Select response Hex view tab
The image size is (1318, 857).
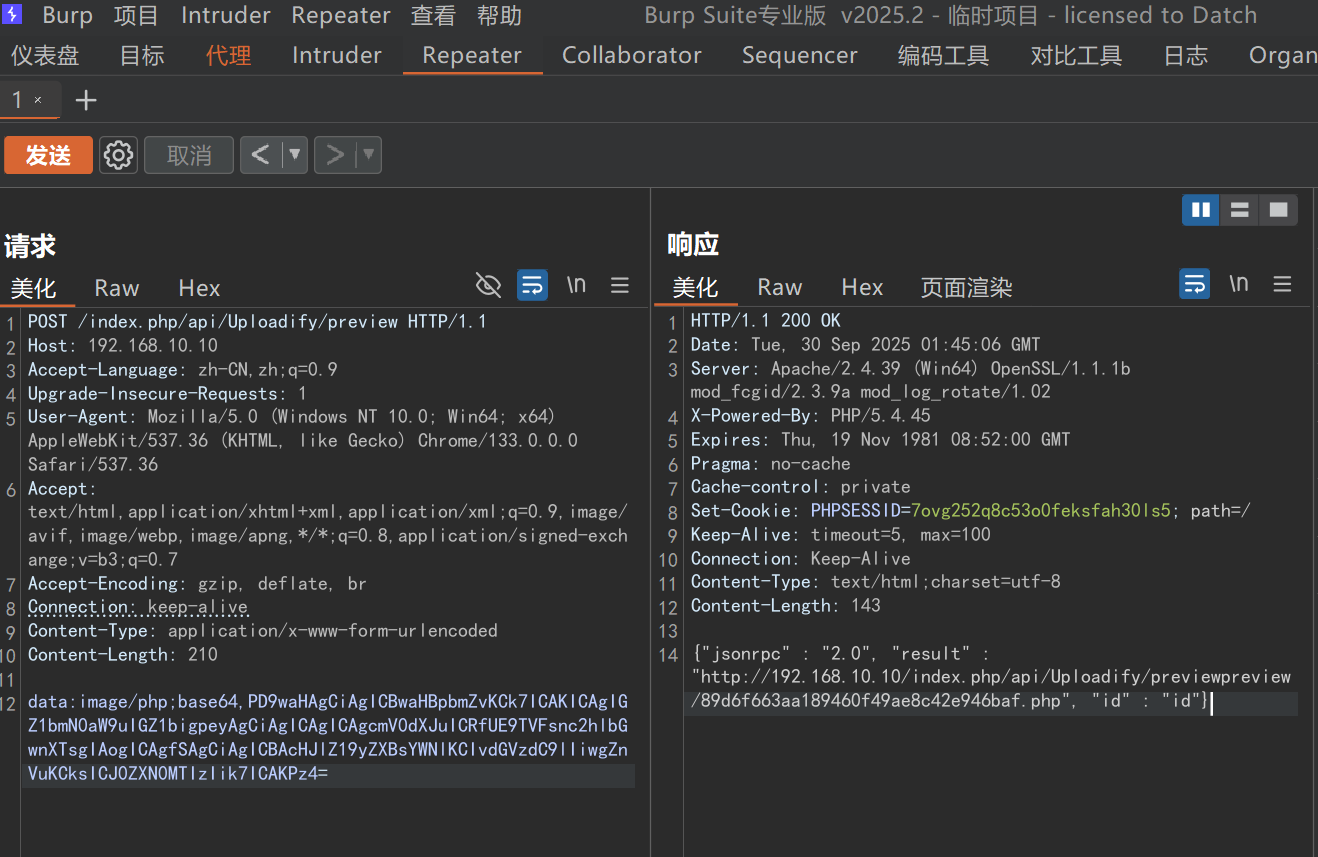(x=862, y=287)
